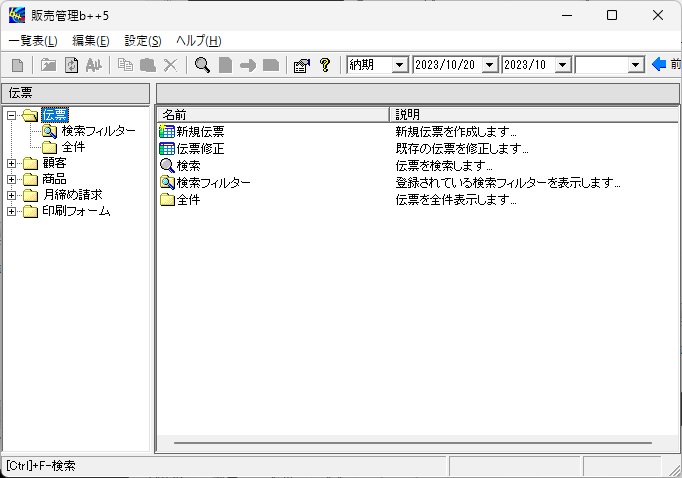Click the sort A-Z toolbar icon
682x478 pixels.
point(94,65)
